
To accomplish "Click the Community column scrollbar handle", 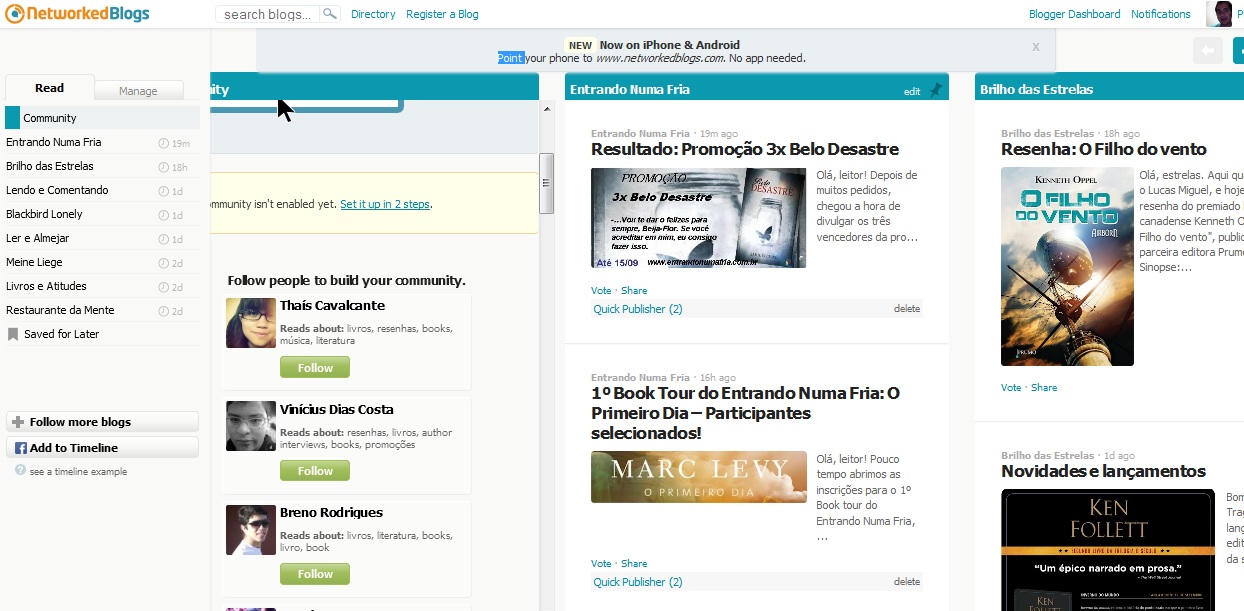I will tap(546, 183).
